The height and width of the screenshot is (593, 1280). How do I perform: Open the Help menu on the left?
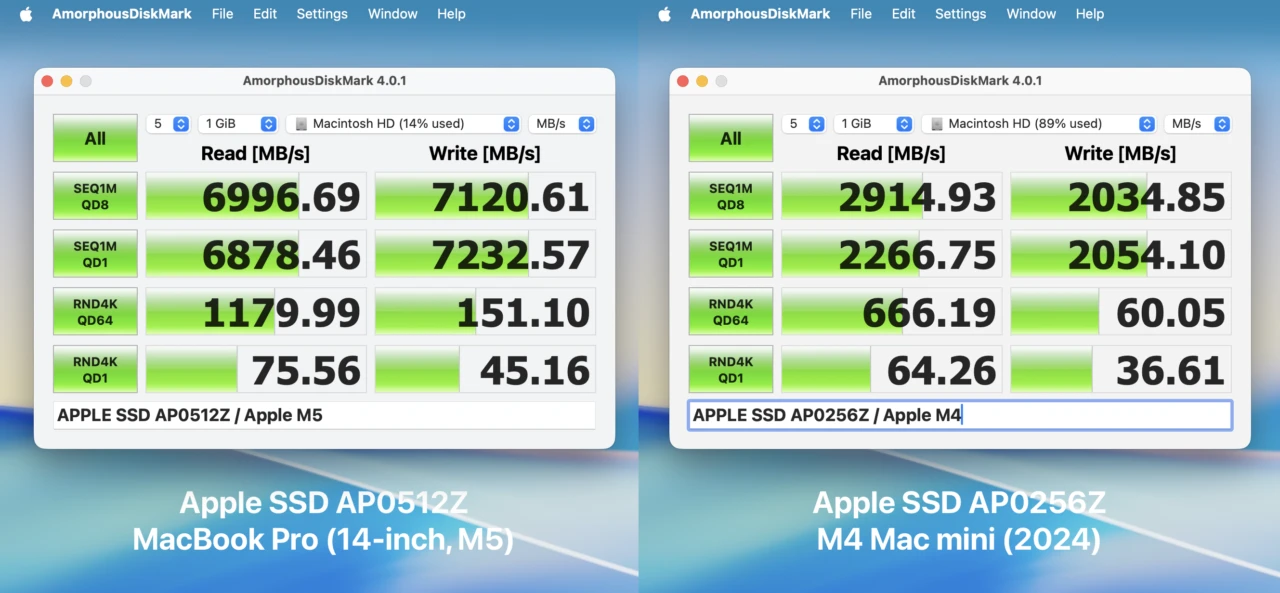tap(451, 13)
